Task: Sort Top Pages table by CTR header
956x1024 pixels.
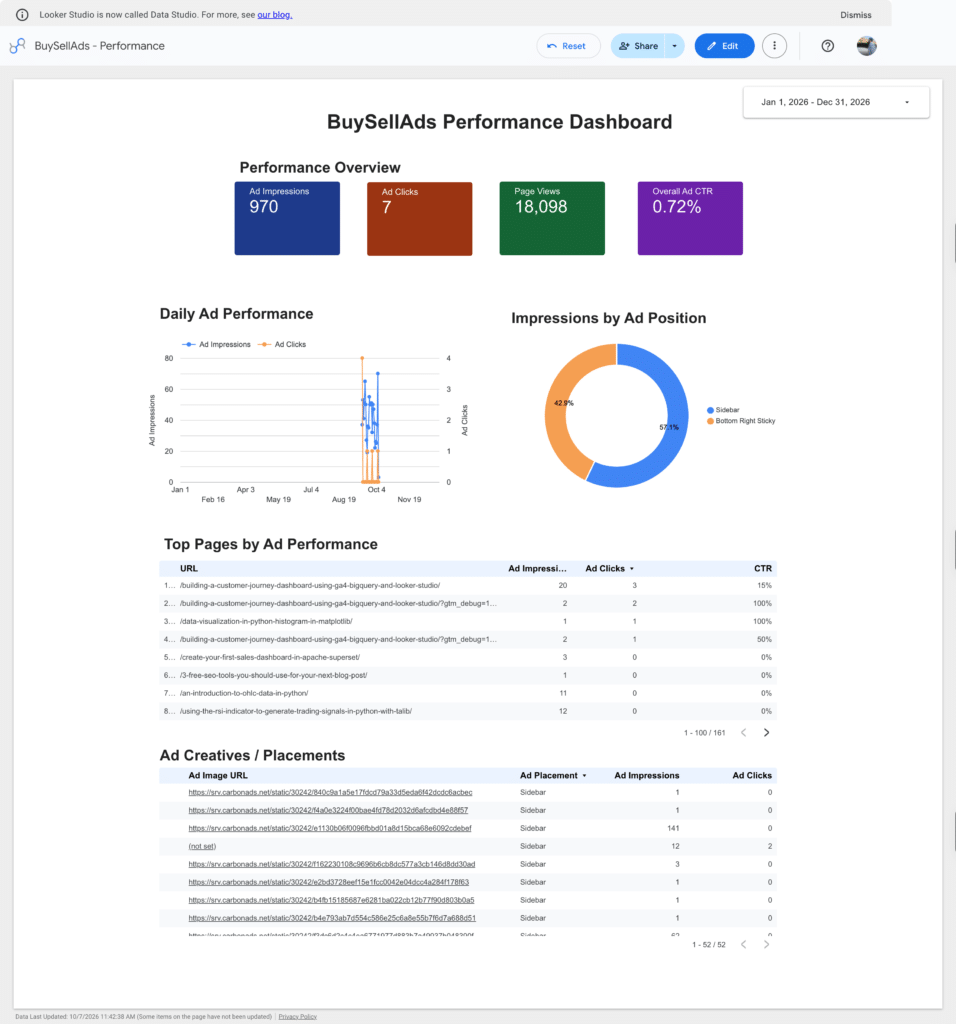Action: pos(763,568)
